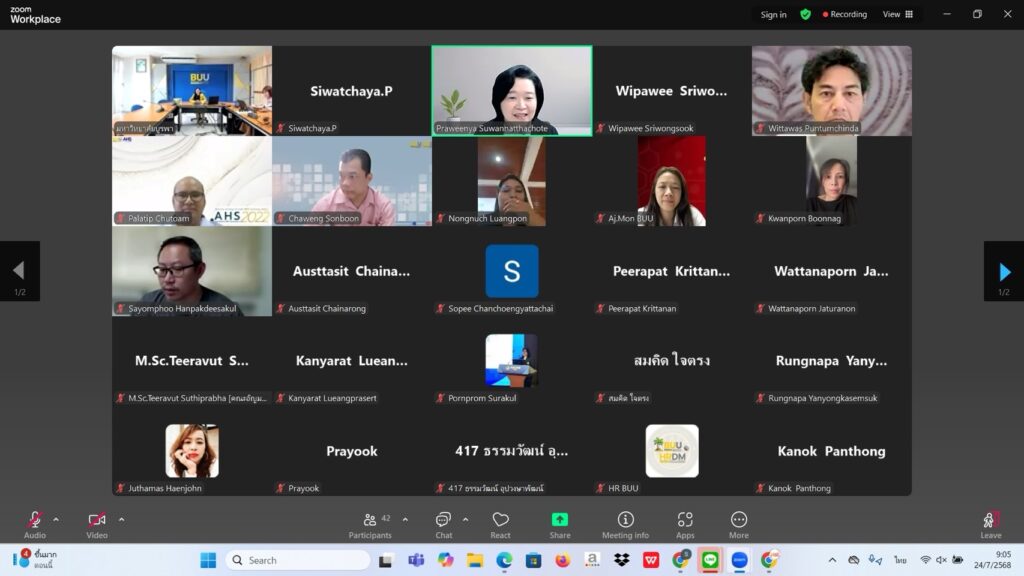The height and width of the screenshot is (576, 1024).
Task: Open the View layout menu
Action: point(897,15)
